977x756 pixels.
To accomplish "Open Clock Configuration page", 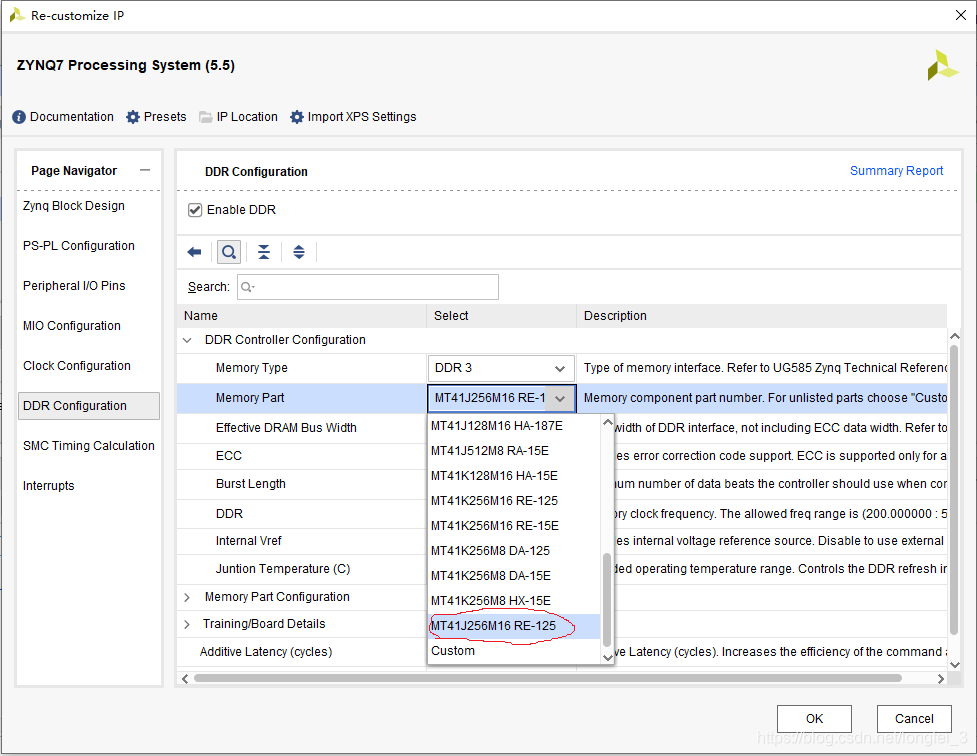I will (x=77, y=366).
